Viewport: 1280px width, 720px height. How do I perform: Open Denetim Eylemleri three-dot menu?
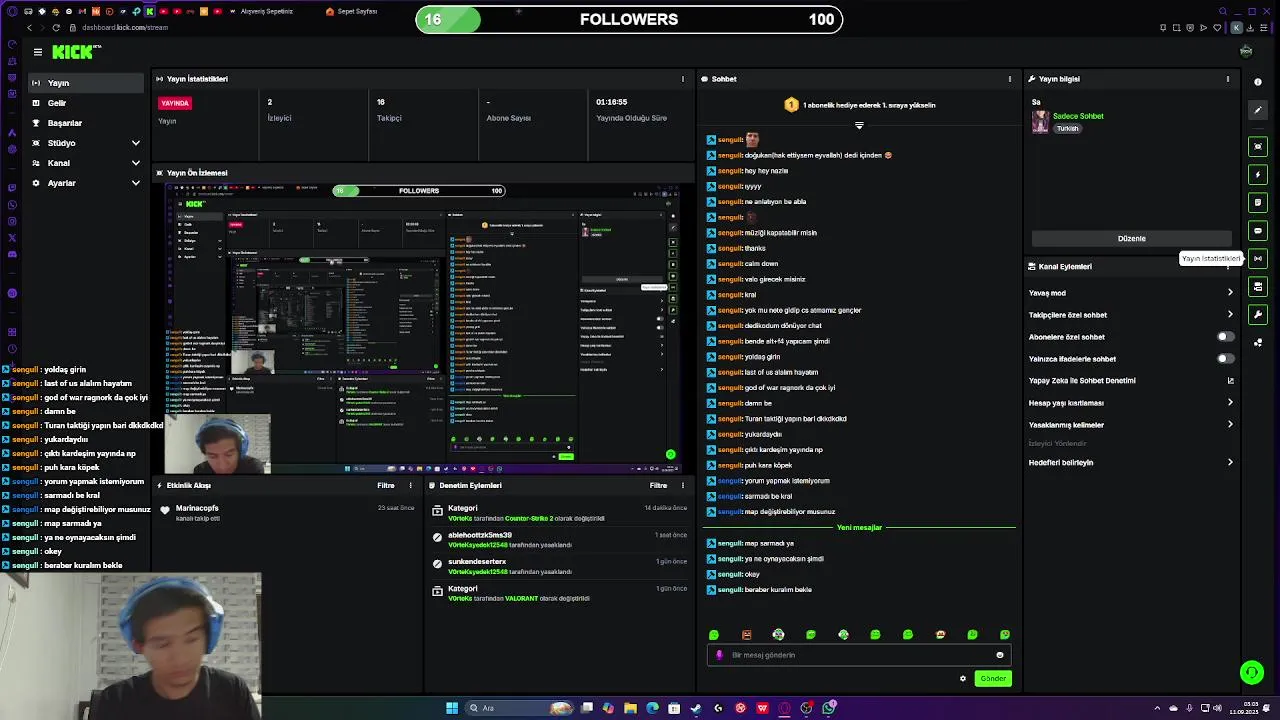point(683,486)
